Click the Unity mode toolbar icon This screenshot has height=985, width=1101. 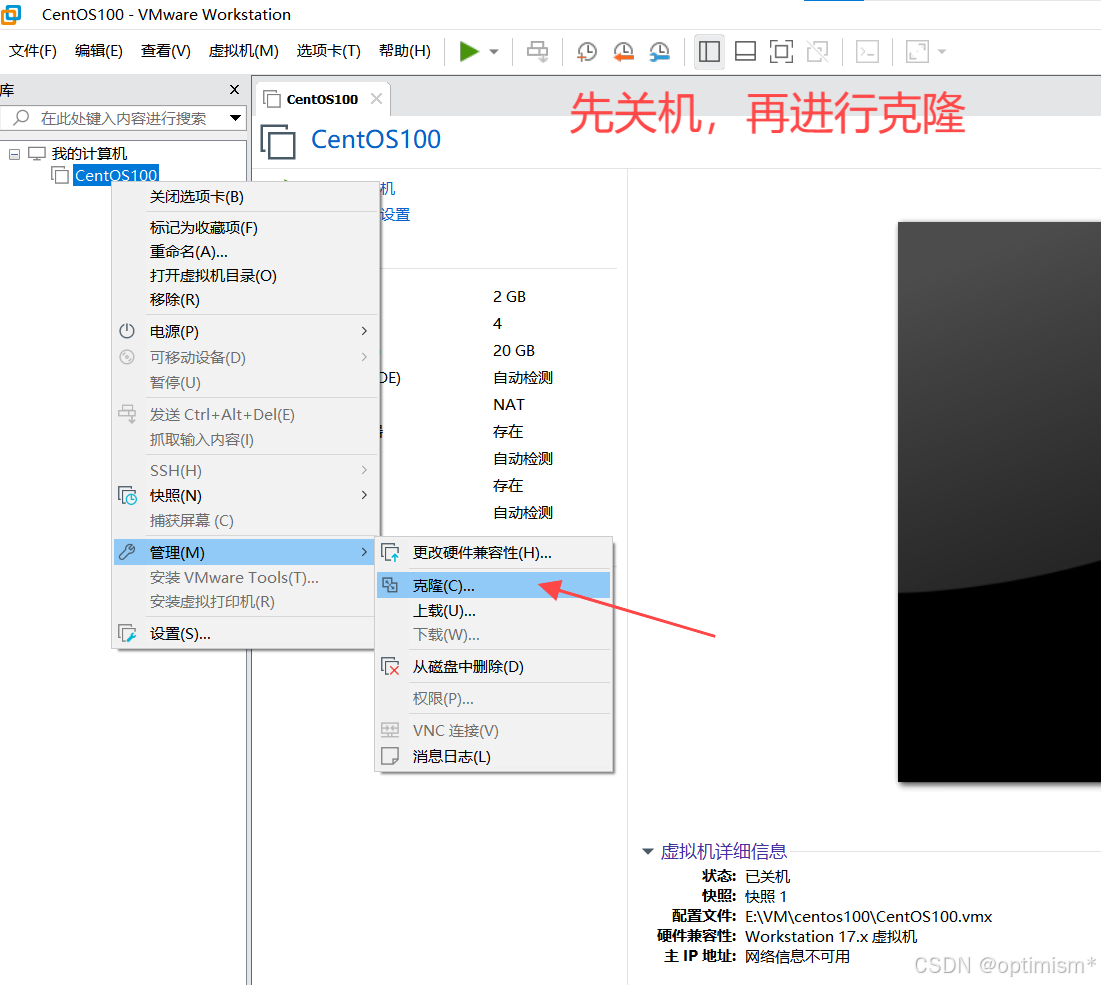click(817, 51)
